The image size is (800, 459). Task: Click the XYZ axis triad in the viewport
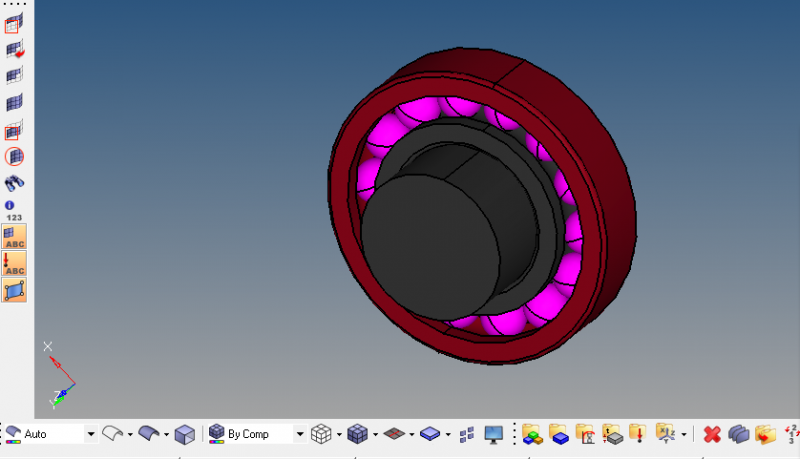pyautogui.click(x=61, y=377)
